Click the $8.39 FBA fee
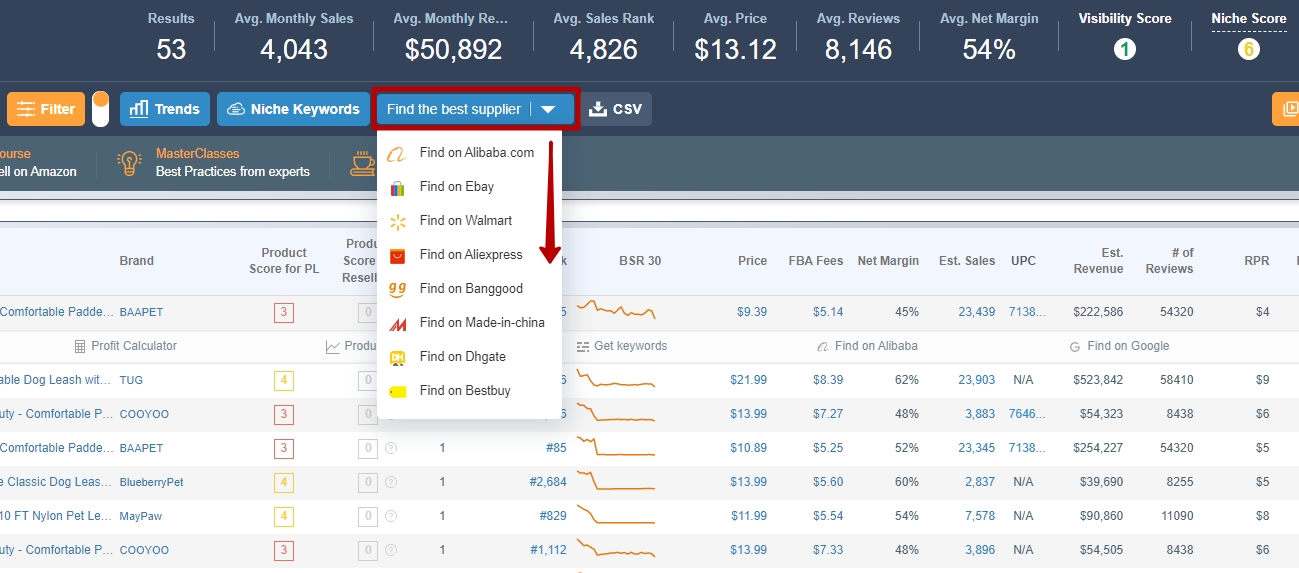1299x573 pixels. (x=828, y=380)
